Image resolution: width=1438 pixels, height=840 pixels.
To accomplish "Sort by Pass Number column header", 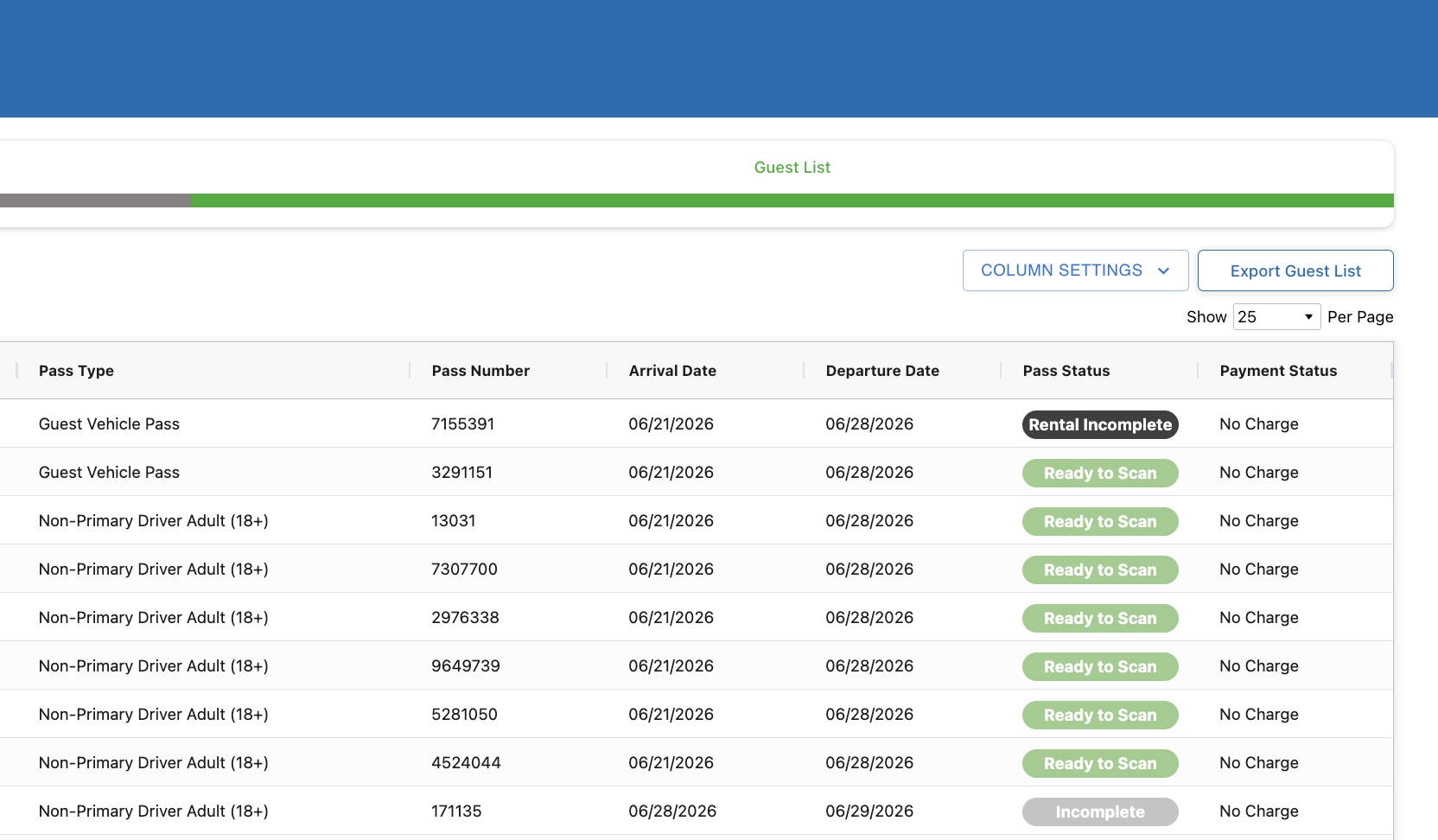I will pyautogui.click(x=480, y=371).
